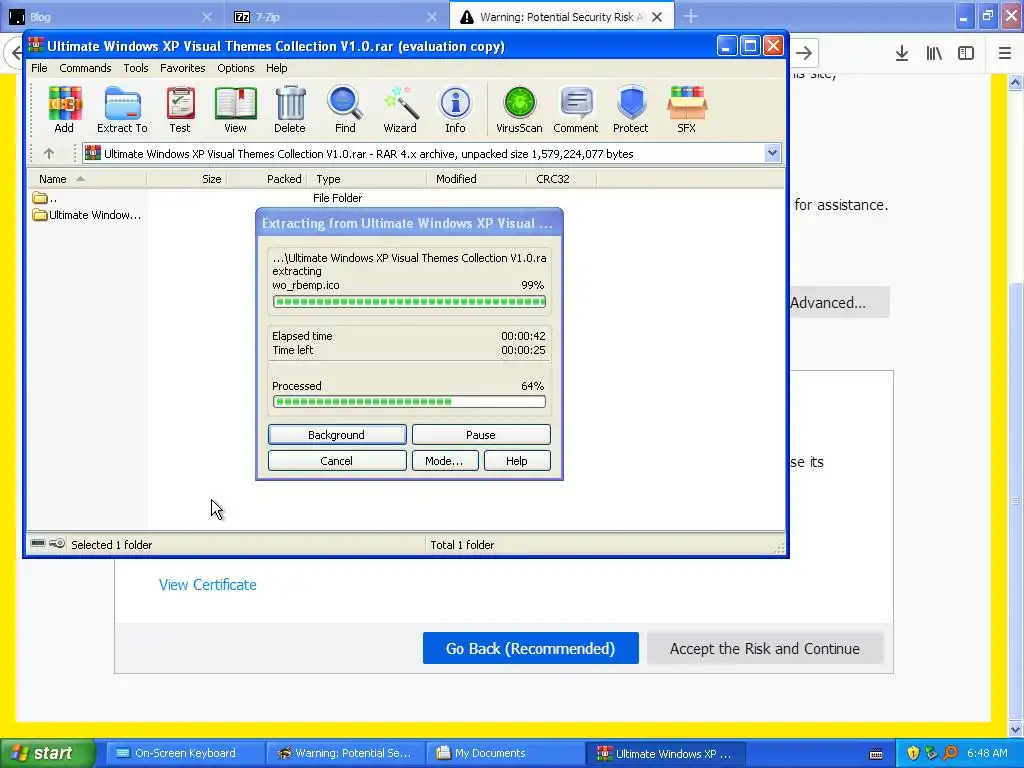Run the Test archive tool
Image resolution: width=1024 pixels, height=768 pixels.
coord(180,110)
